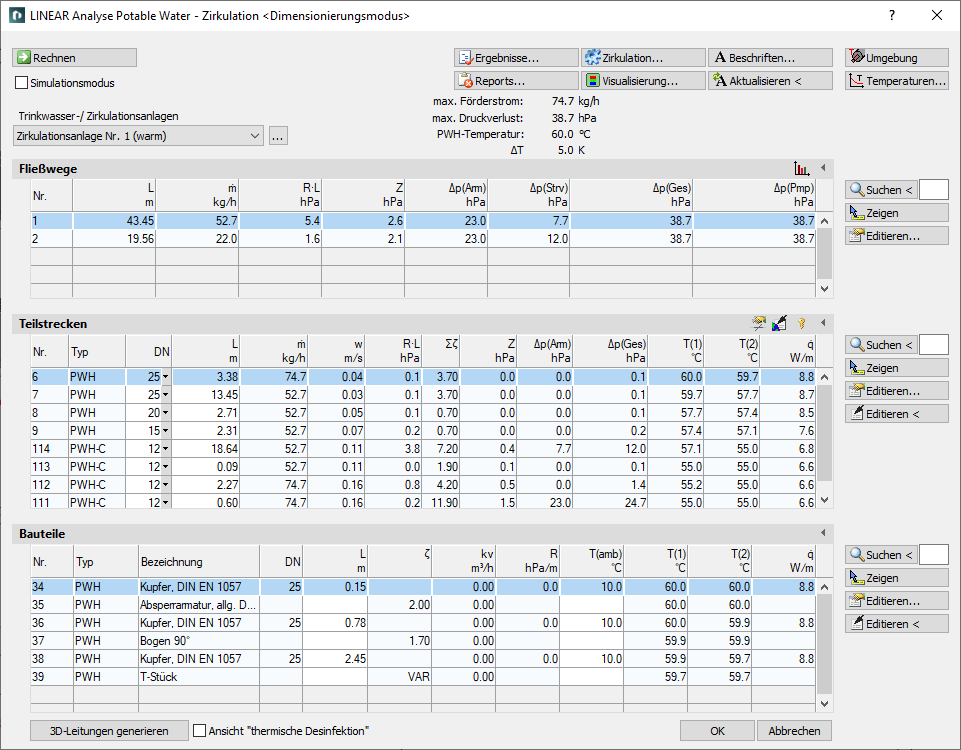This screenshot has height=750, width=961.
Task: Select flow path row with L 19.56
Action: [423, 238]
